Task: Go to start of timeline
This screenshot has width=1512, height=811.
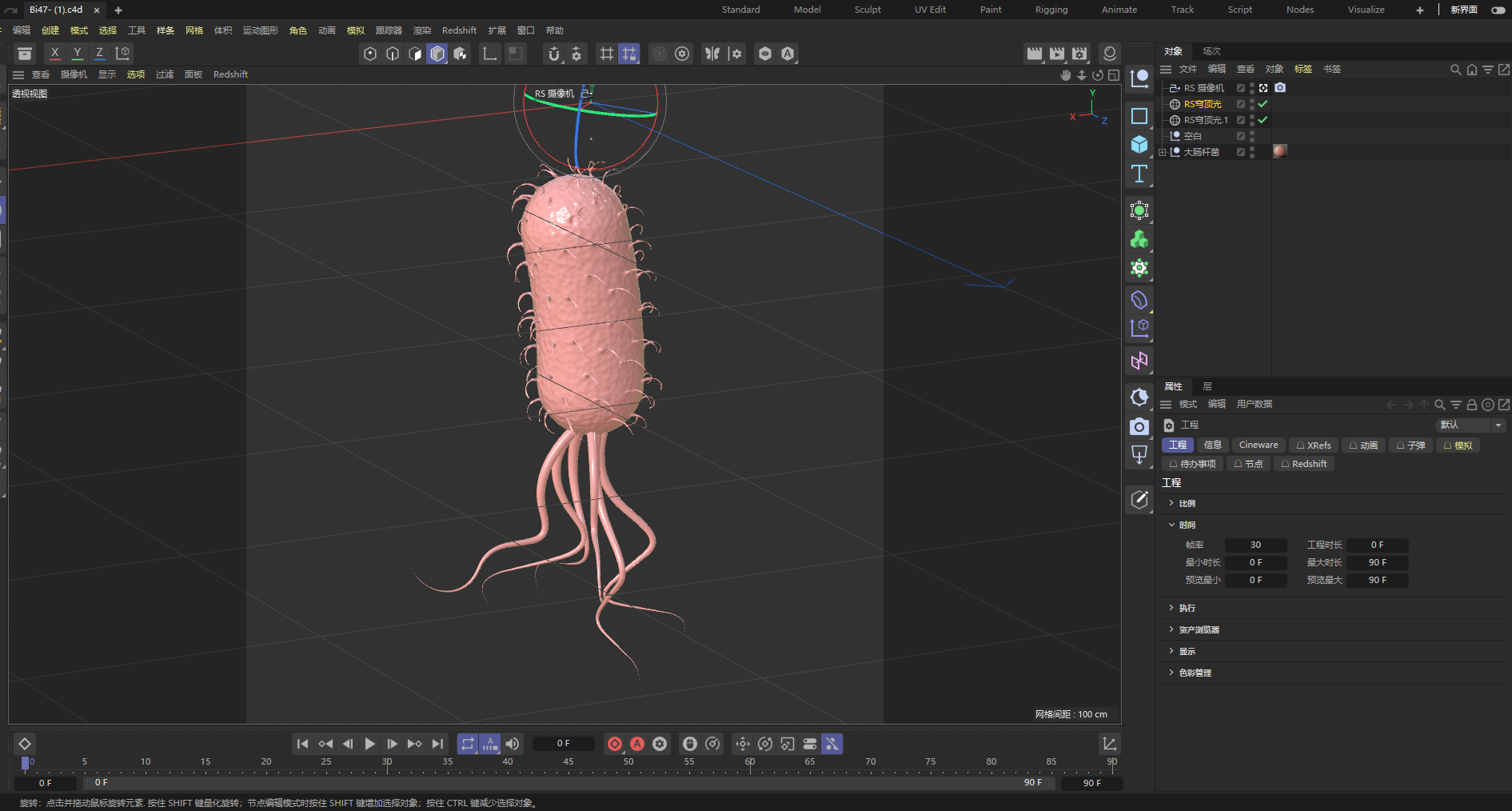Action: click(x=302, y=744)
